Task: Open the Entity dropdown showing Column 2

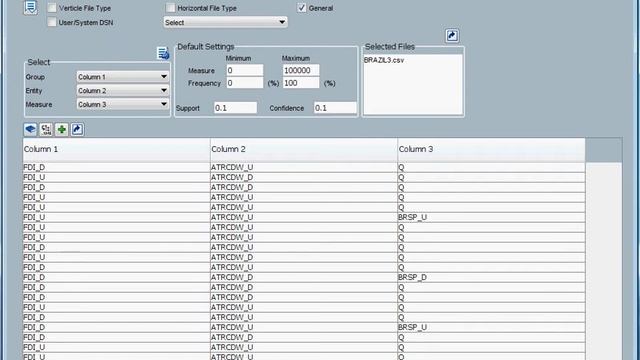Action: tap(123, 91)
